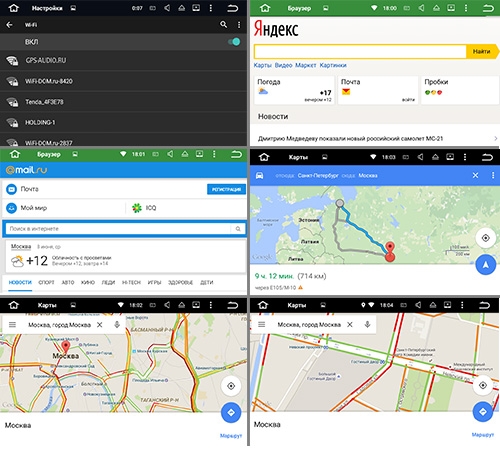Click Маршрут link in Maps showing 18:04
Viewport: 500px width, 451px height.
(483, 435)
